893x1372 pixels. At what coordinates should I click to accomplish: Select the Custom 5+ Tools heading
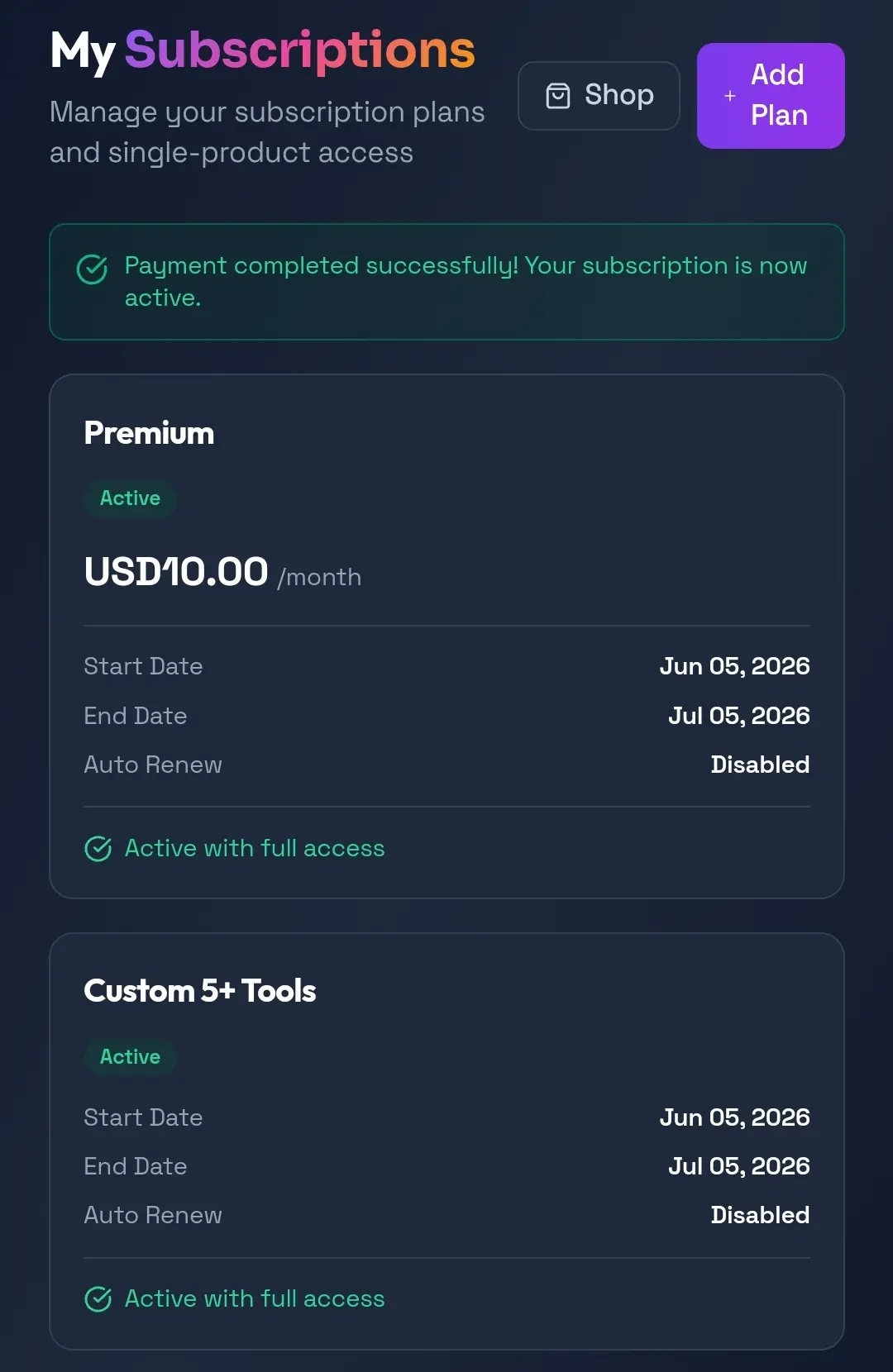pos(200,991)
